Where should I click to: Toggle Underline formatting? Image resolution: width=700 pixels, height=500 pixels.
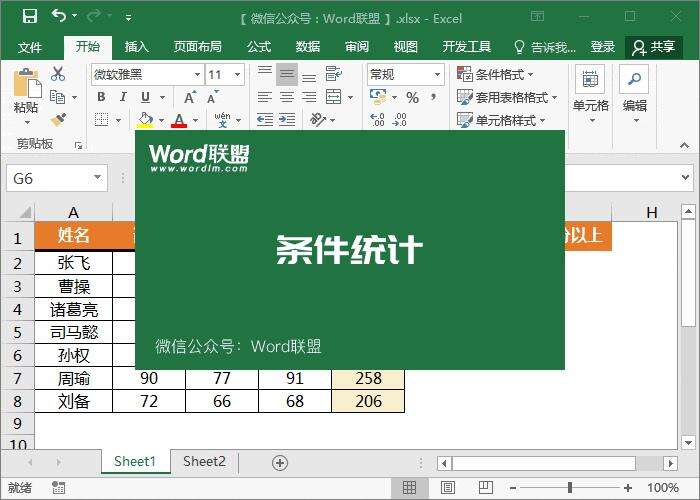[146, 97]
